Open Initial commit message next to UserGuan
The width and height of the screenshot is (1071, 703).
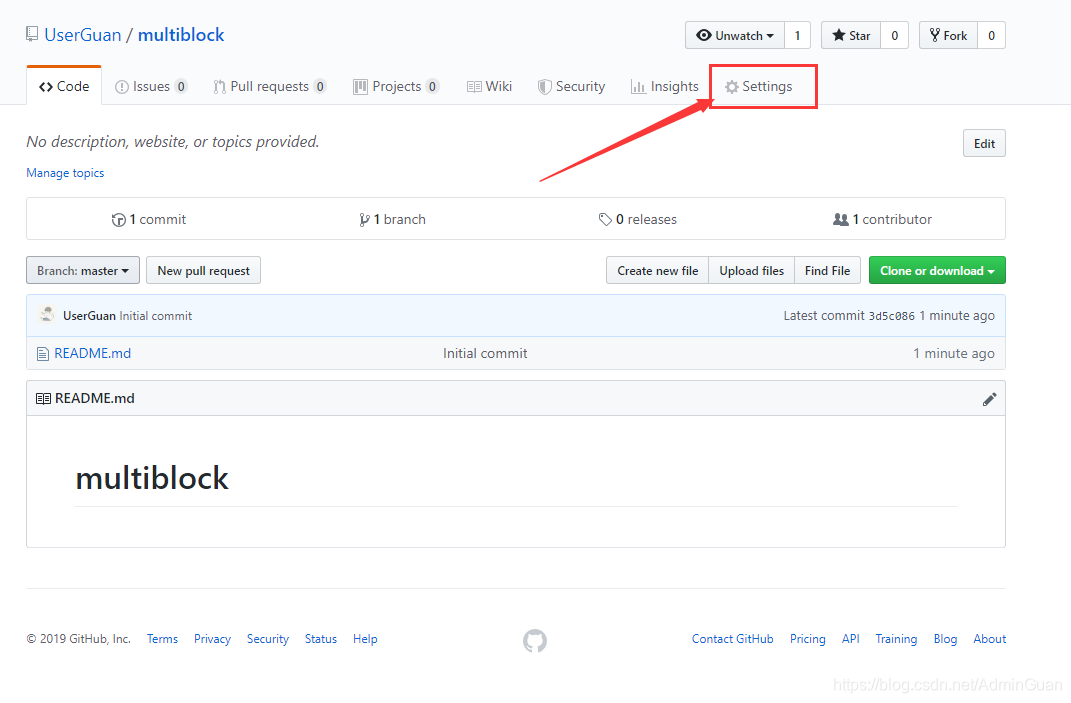coord(156,316)
